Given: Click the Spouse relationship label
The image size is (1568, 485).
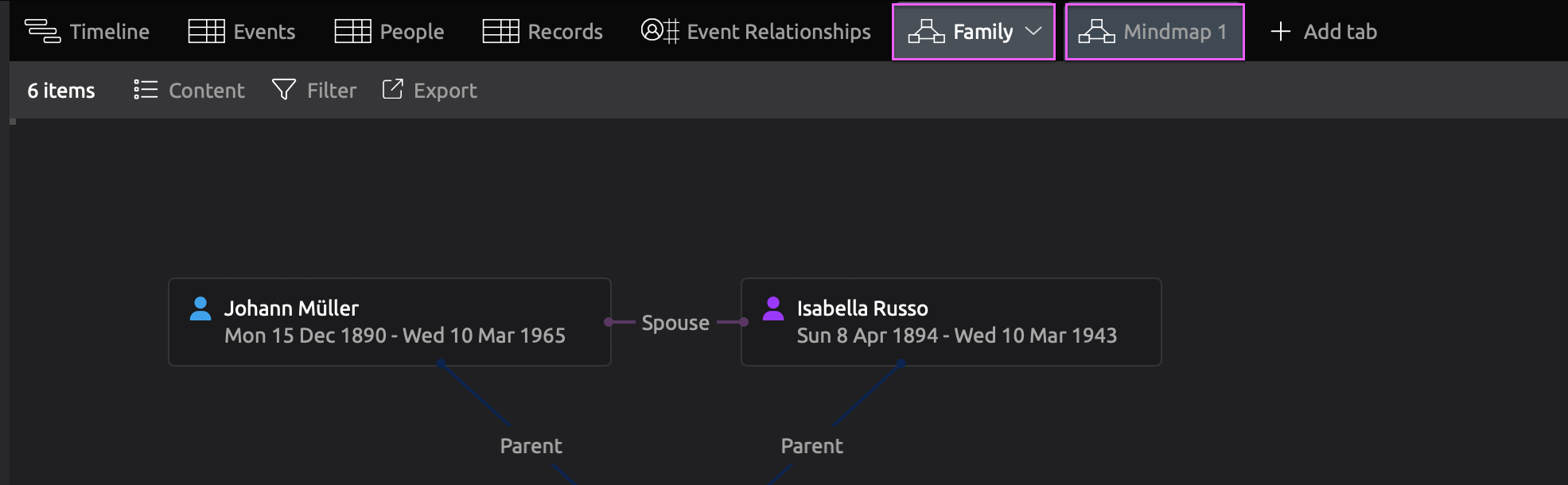Looking at the screenshot, I should [x=675, y=323].
